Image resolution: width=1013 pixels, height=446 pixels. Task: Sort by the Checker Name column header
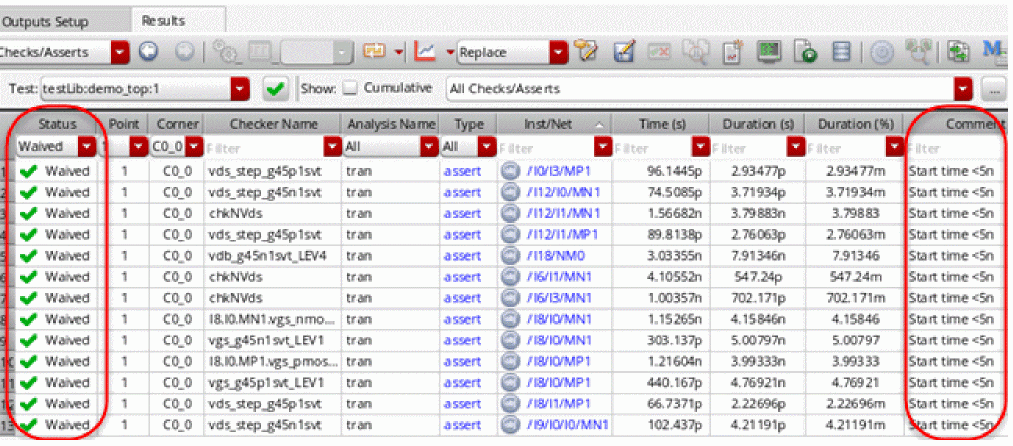click(x=273, y=124)
